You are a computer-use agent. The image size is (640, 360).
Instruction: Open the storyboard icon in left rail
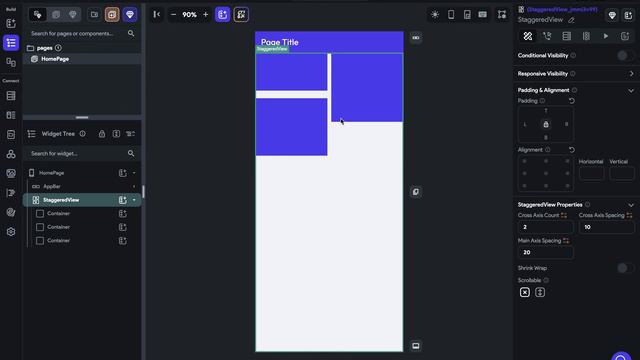11,62
